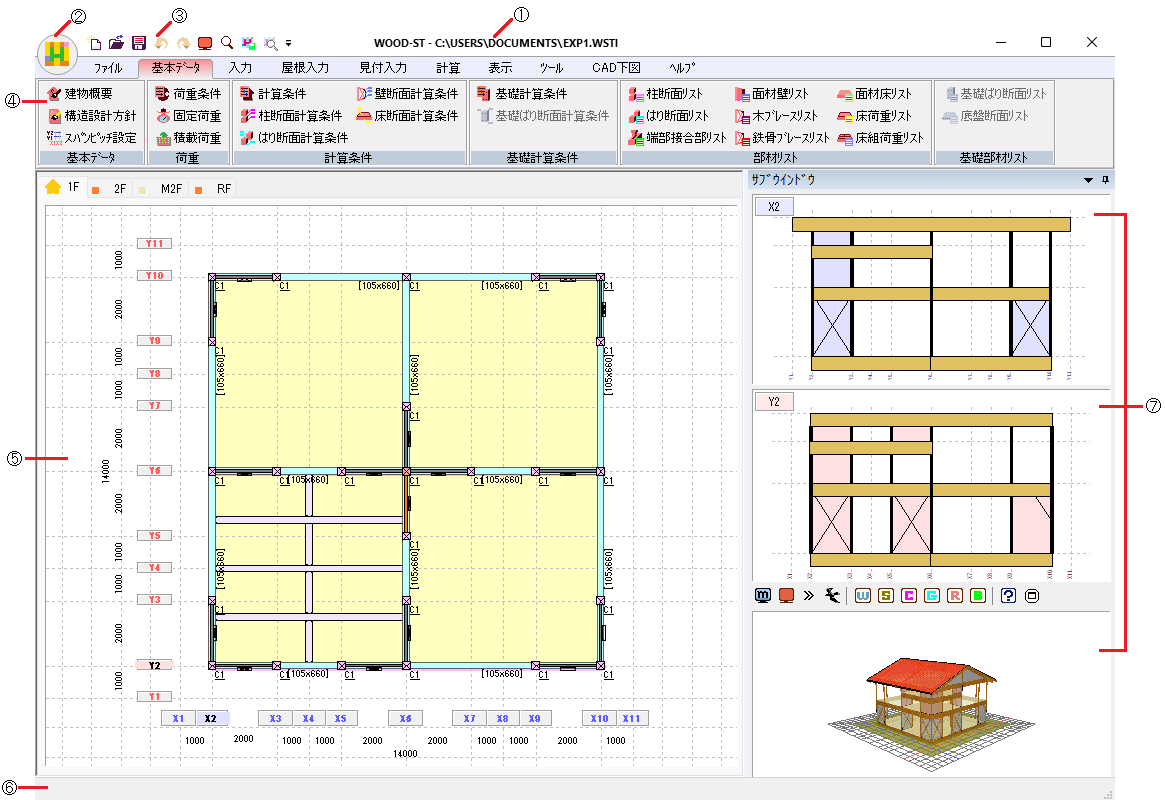Create a new file from quick access toolbar
1165x800 pixels.
[x=95, y=43]
